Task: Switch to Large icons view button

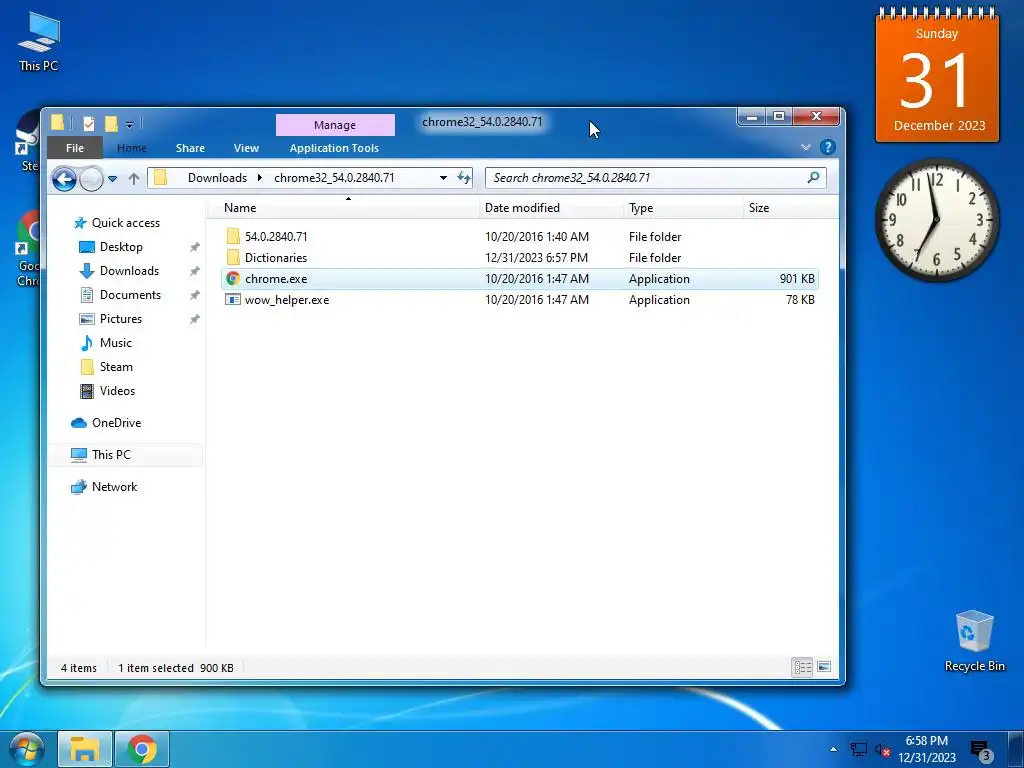Action: pos(824,667)
